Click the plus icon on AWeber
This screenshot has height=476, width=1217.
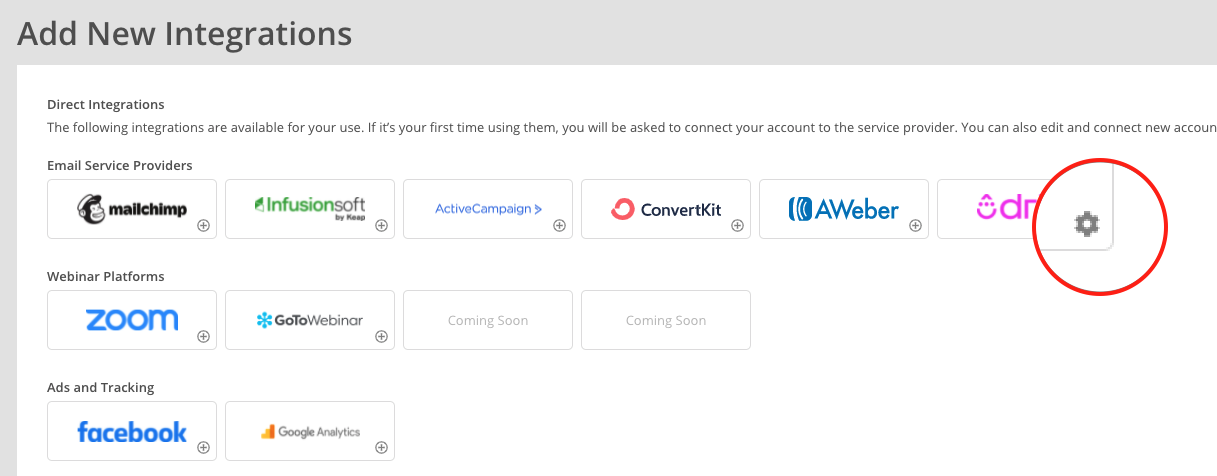tap(915, 226)
